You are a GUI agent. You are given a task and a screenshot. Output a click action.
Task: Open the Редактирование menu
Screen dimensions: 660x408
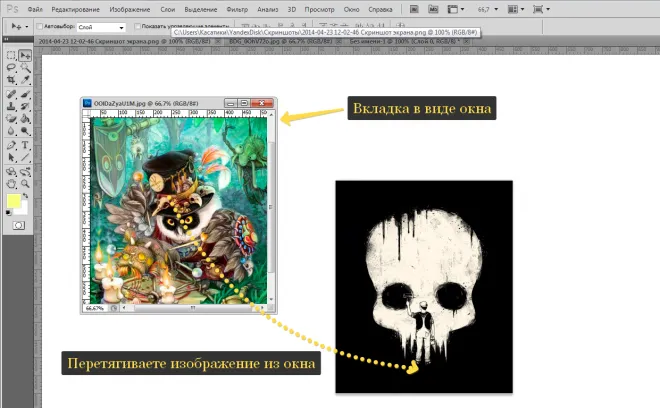[x=75, y=9]
